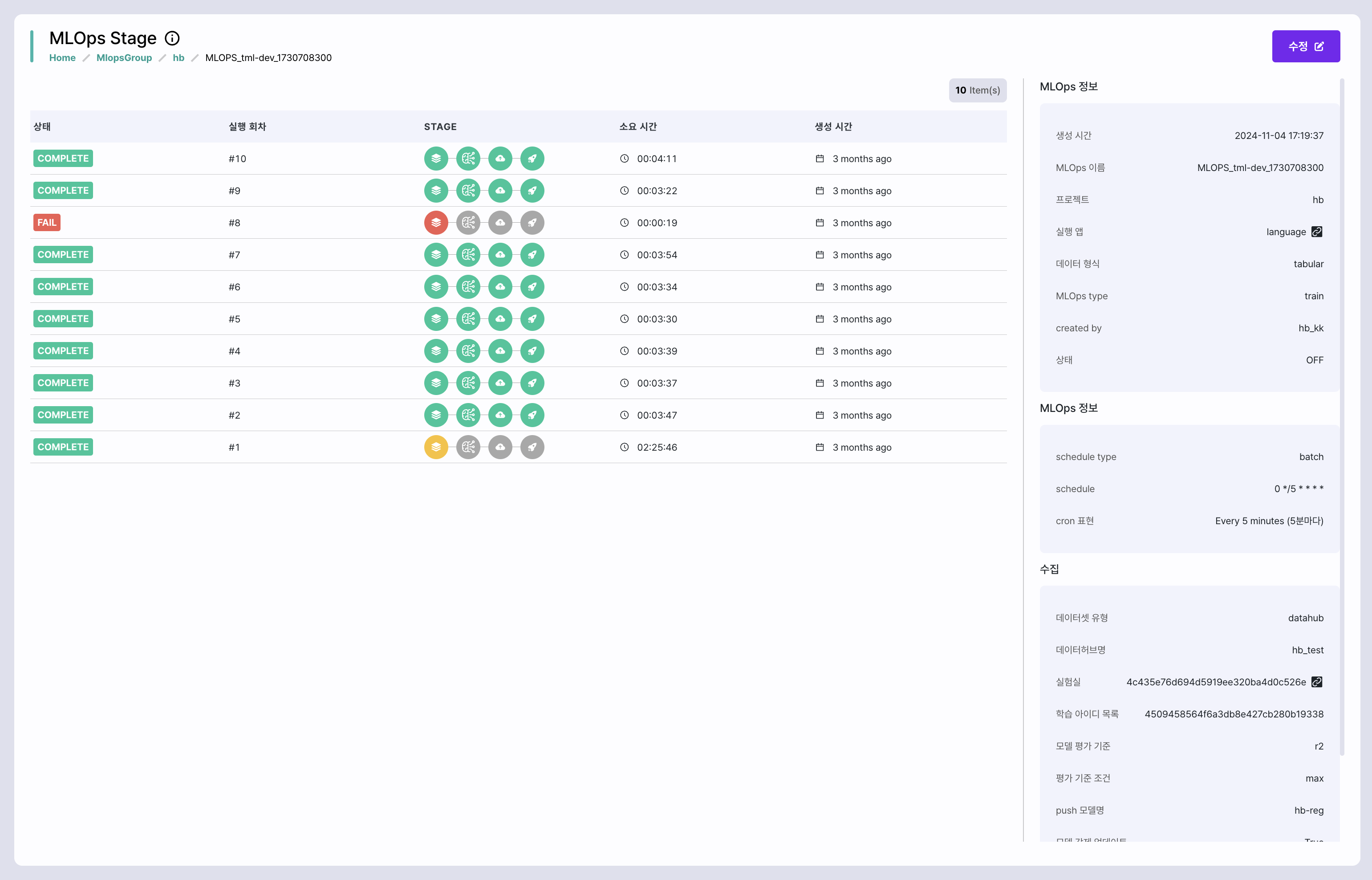Screen dimensions: 1372x880
Task: Open the language app link icon
Action: (x=1317, y=232)
